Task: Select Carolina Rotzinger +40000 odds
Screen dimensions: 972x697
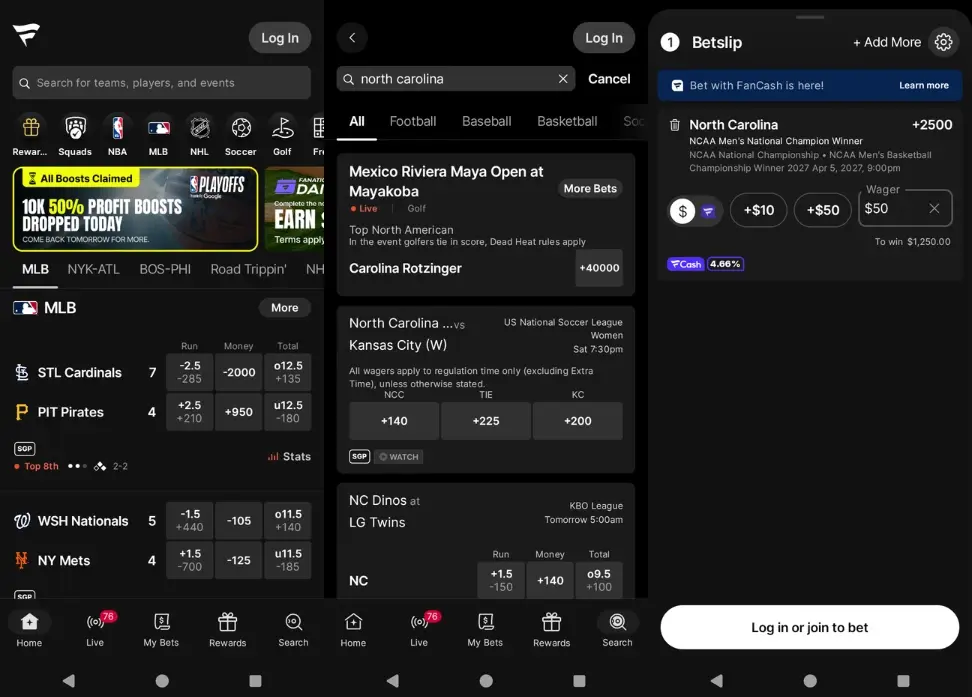Action: (x=599, y=268)
